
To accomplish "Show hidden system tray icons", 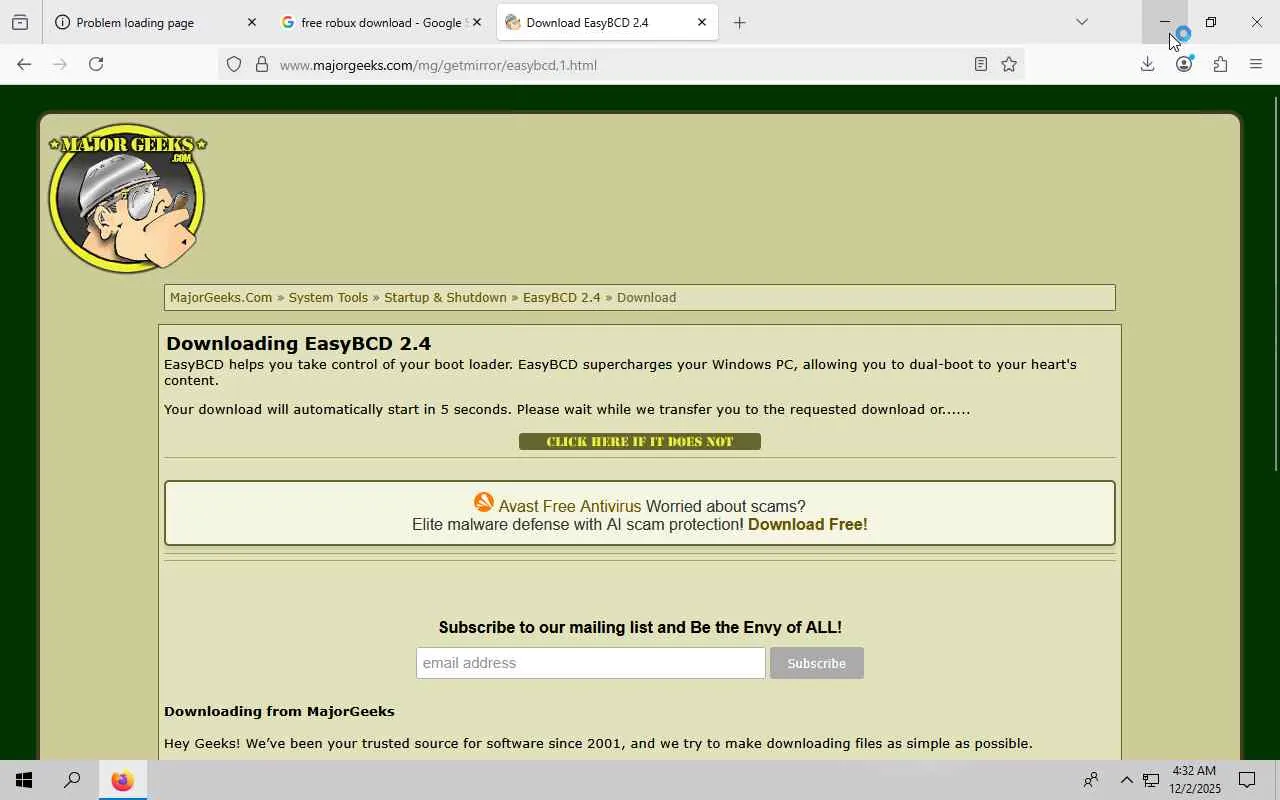I will point(1126,780).
